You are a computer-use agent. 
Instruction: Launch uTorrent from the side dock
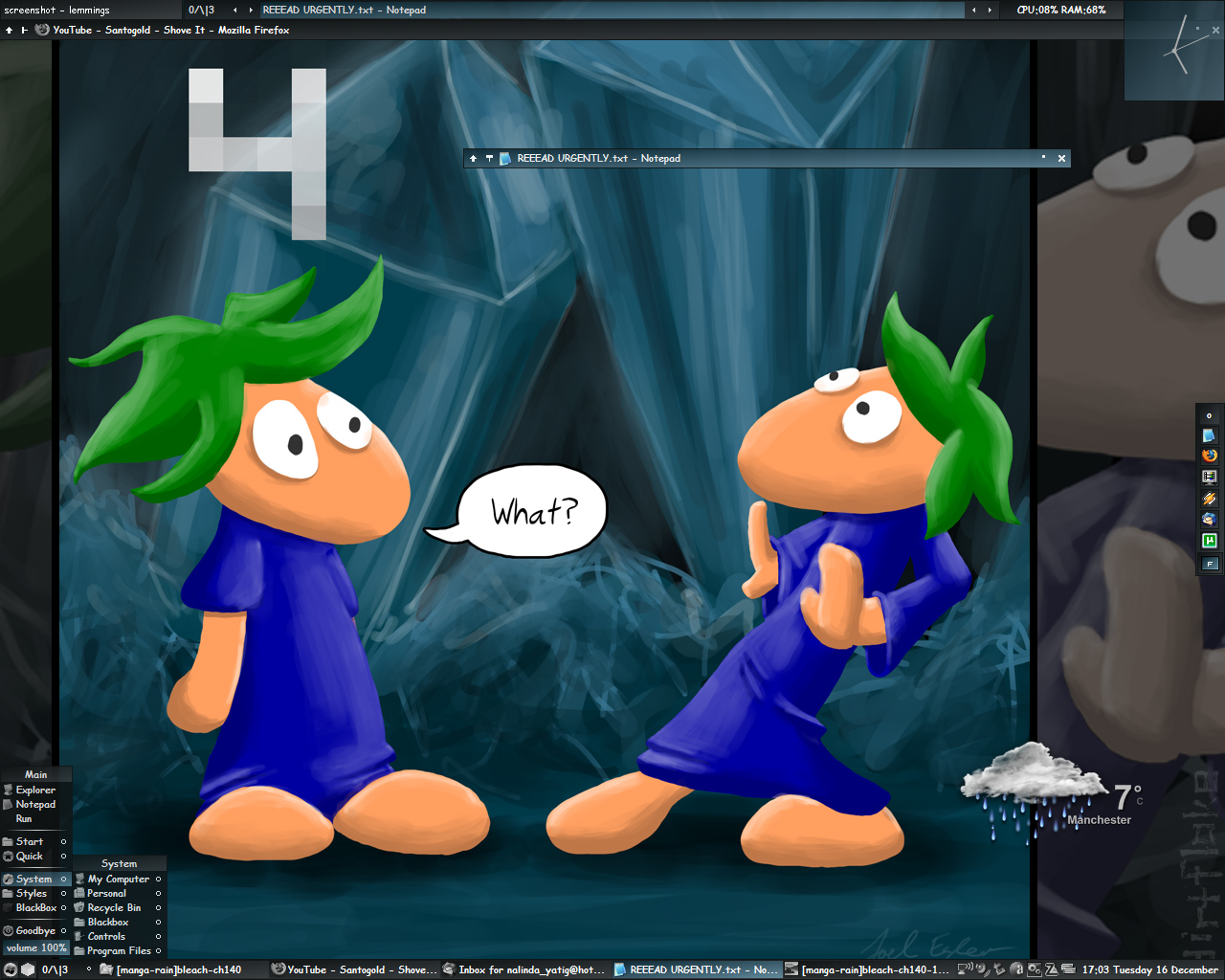pyautogui.click(x=1210, y=541)
